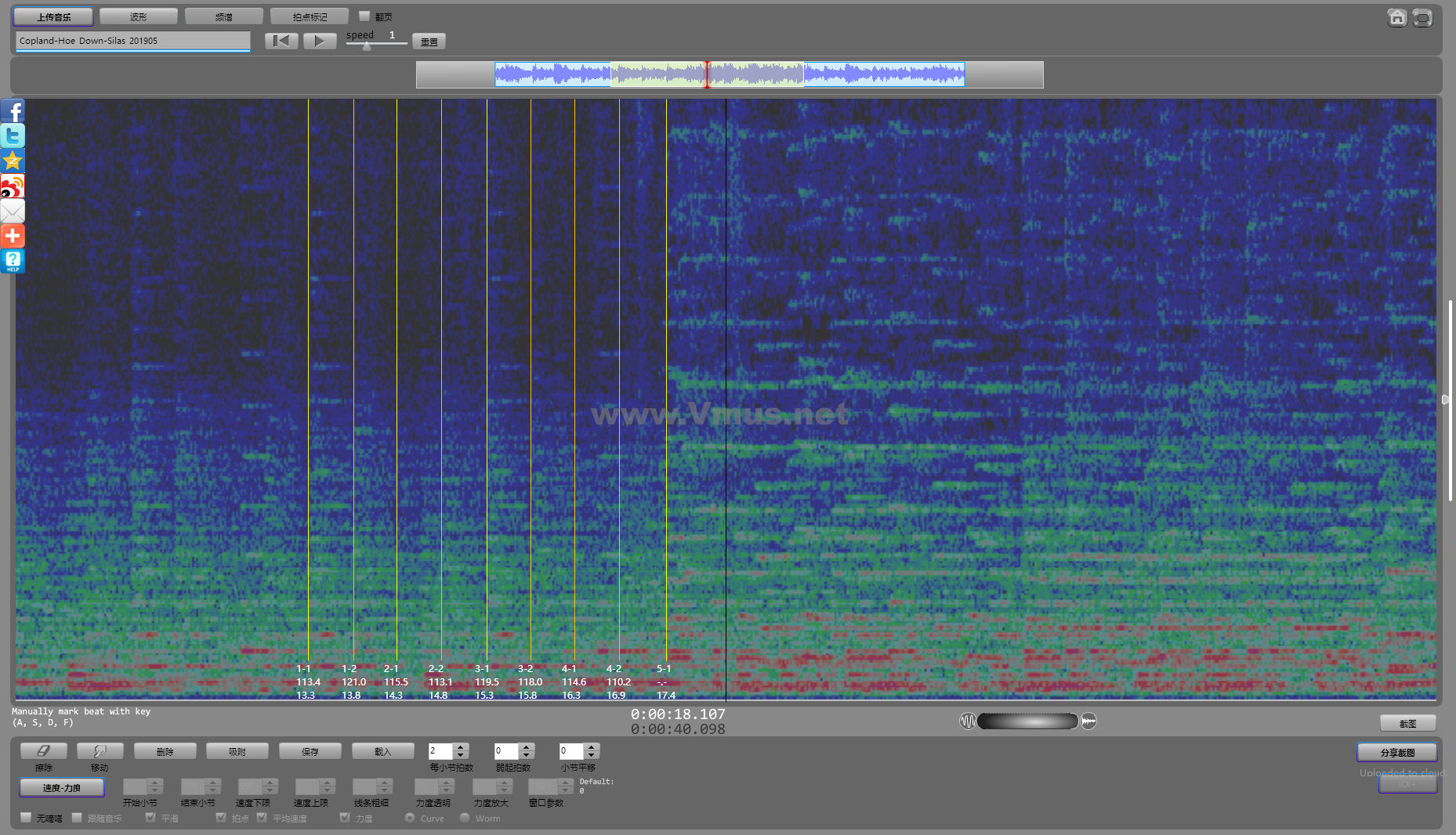The height and width of the screenshot is (835, 1456).
Task: Click the track name field Copland-Hoe Down-Silas
Action: click(x=132, y=41)
